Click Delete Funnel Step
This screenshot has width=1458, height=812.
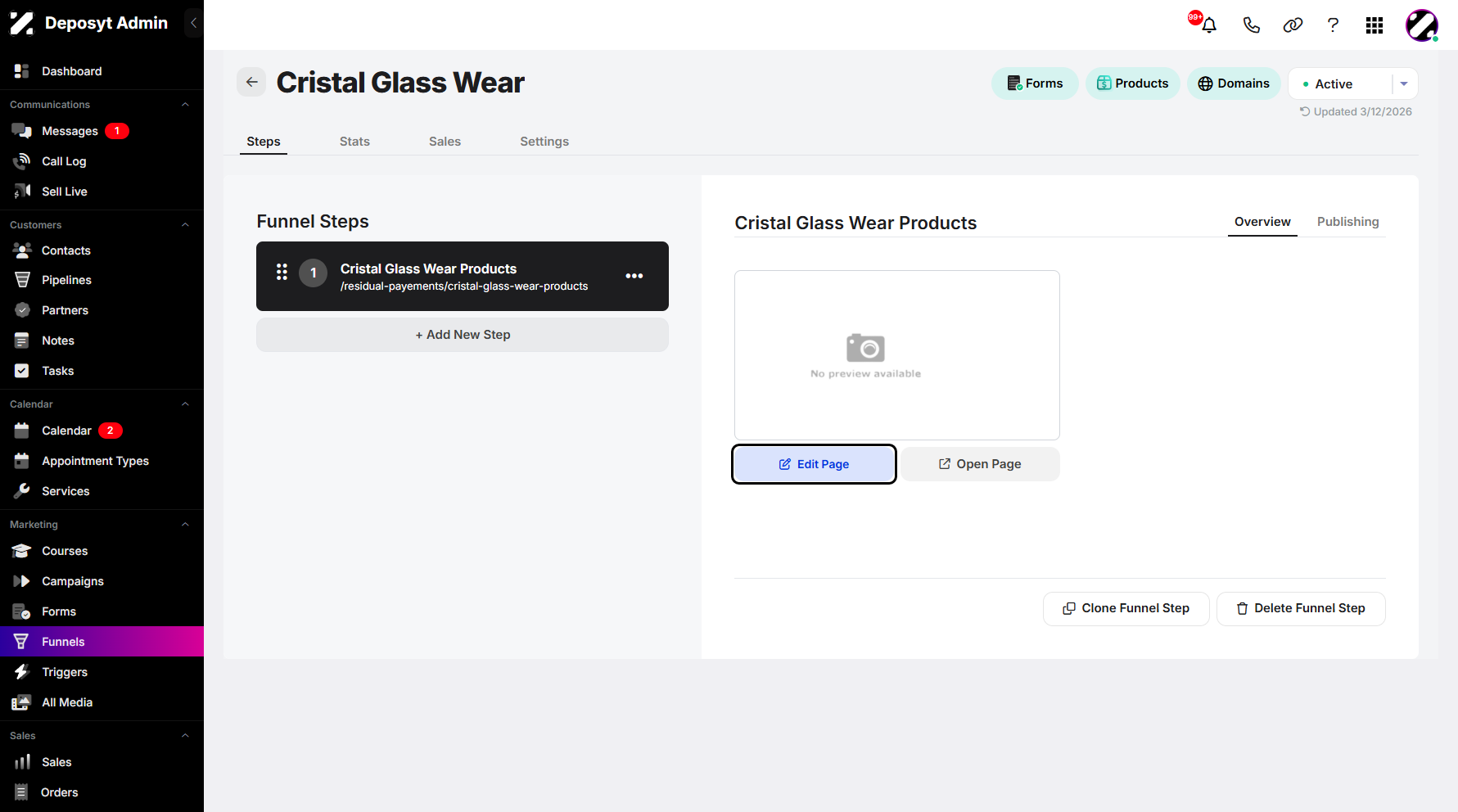pyautogui.click(x=1301, y=608)
